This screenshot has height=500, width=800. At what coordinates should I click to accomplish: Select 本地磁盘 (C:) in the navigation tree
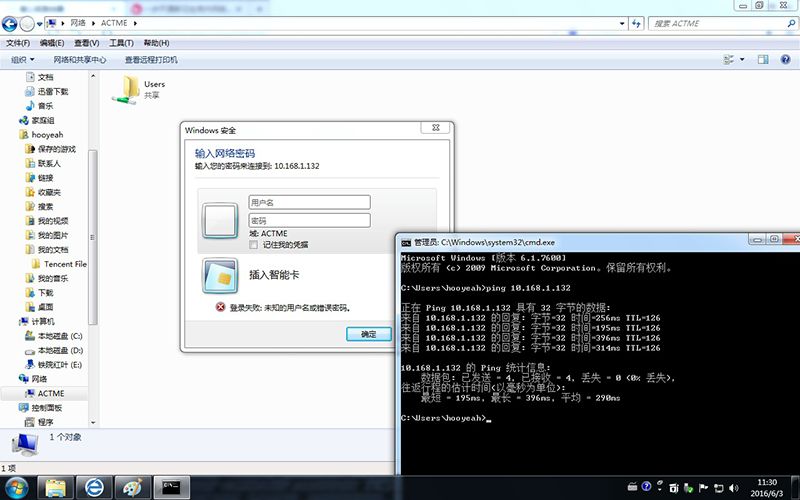(60, 336)
